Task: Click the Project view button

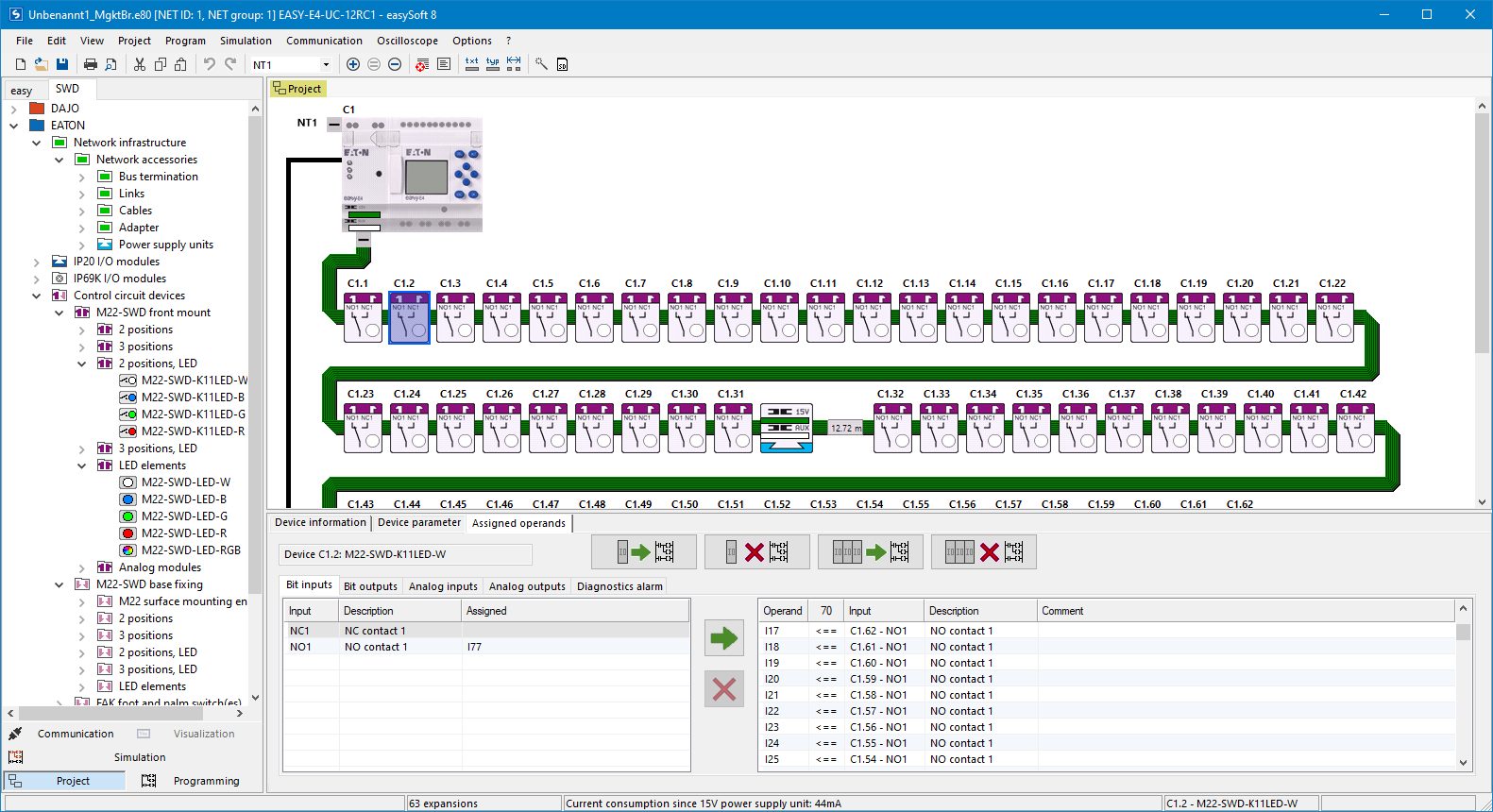Action: coord(64,781)
